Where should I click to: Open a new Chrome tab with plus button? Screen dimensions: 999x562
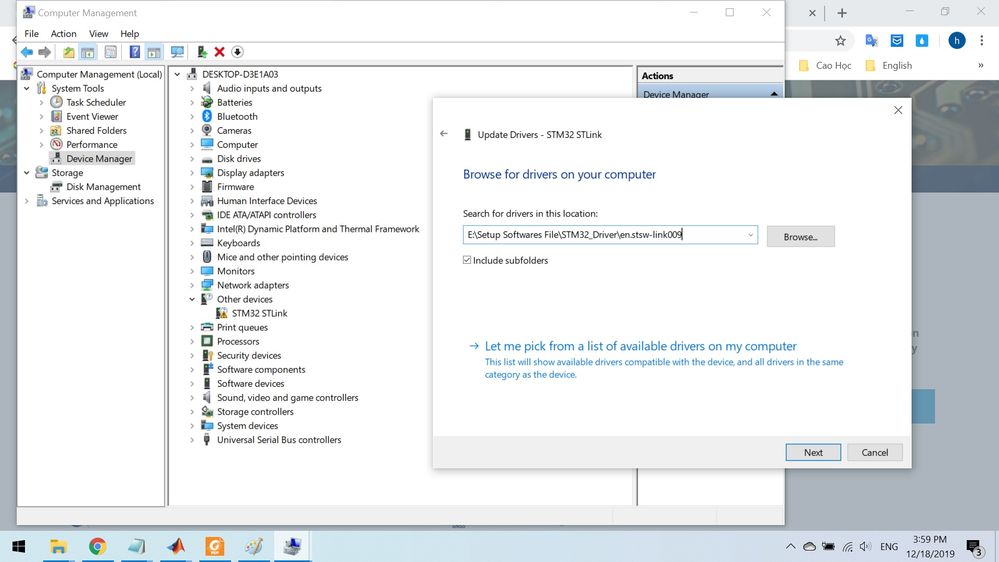pyautogui.click(x=842, y=13)
